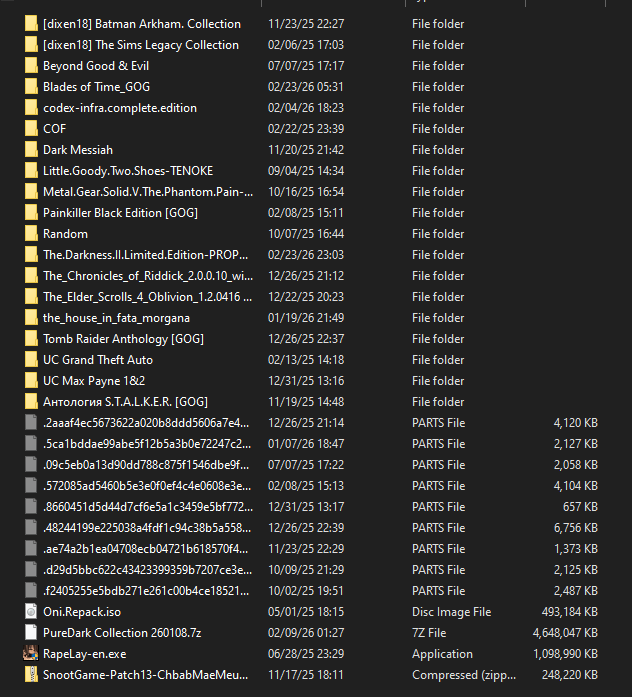This screenshot has width=632, height=697.
Task: Click the UC Grand Theft Auto folder icon
Action: point(31,360)
